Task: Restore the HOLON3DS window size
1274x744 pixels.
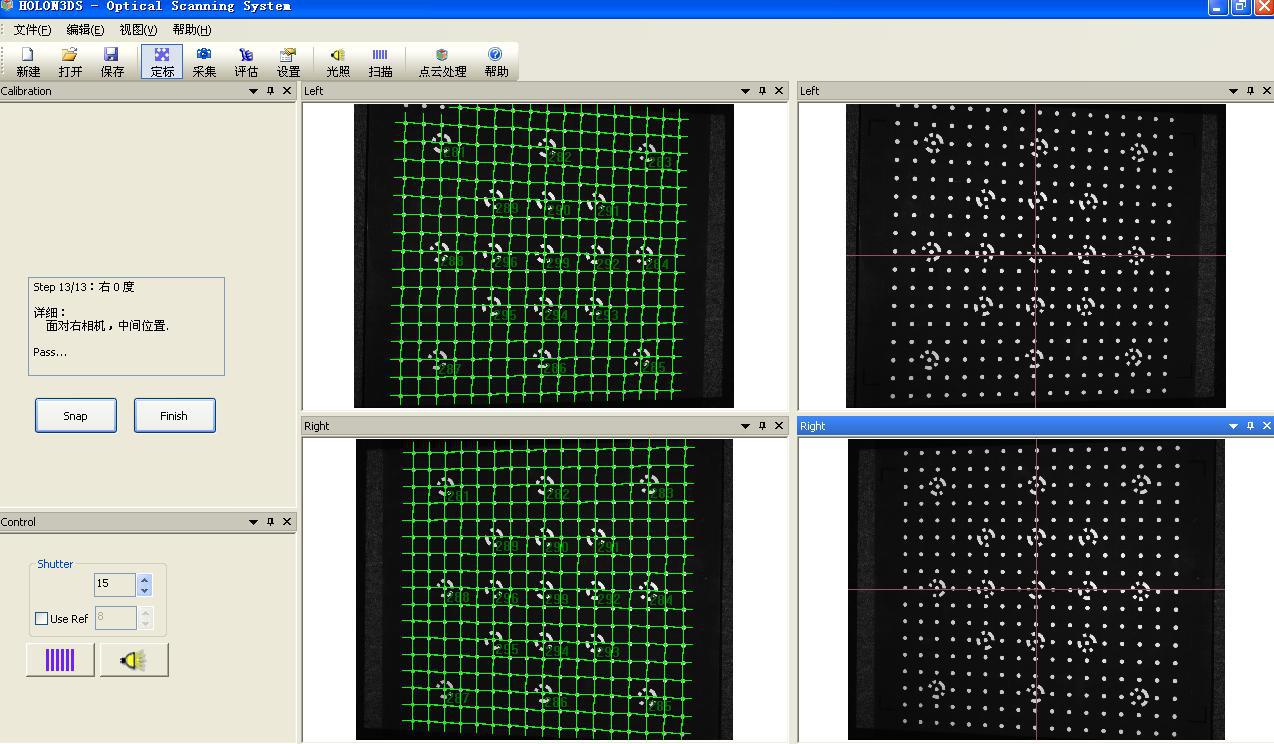Action: coord(1241,7)
